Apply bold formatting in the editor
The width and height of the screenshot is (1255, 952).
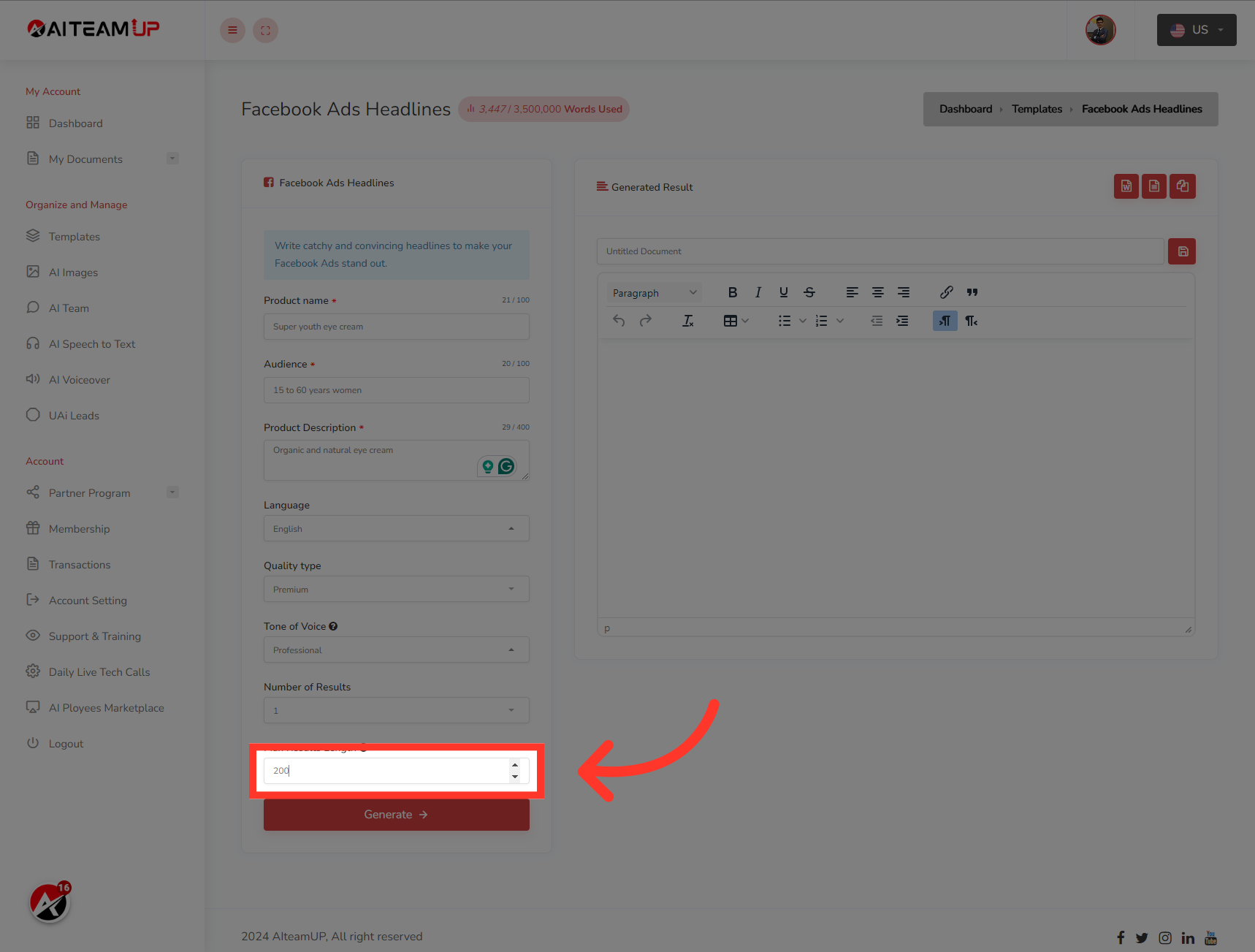pyautogui.click(x=733, y=292)
